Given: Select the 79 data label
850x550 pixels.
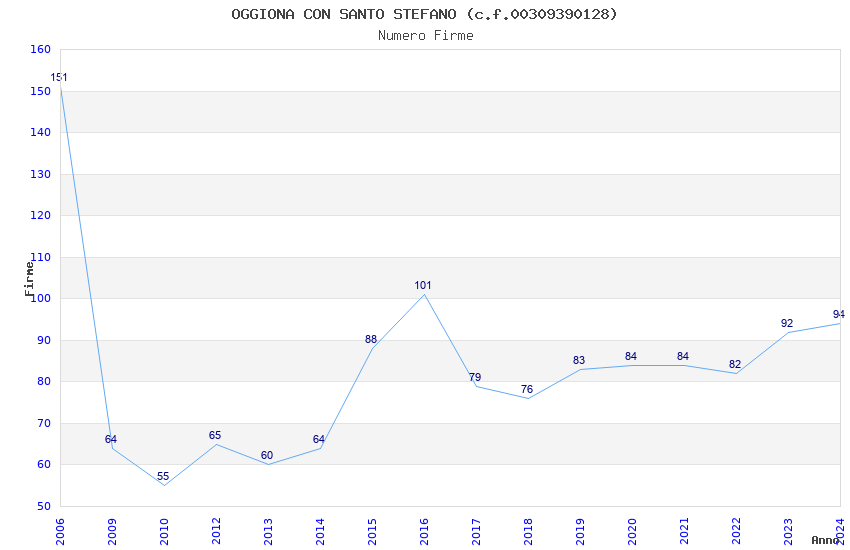Looking at the screenshot, I should (475, 377).
